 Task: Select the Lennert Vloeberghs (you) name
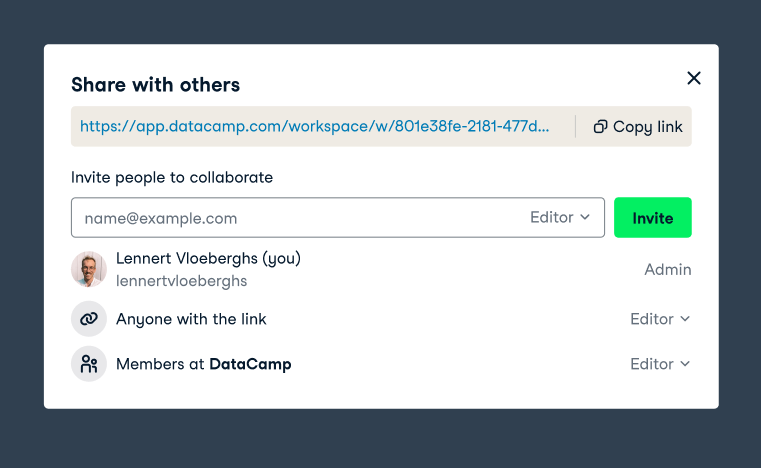[x=208, y=258]
